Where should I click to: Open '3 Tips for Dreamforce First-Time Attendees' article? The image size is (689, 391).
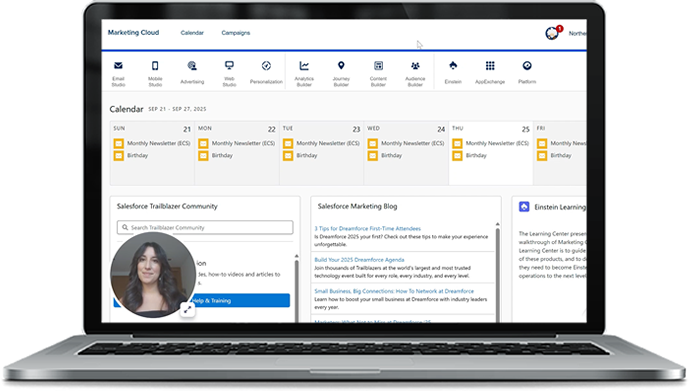pos(367,228)
